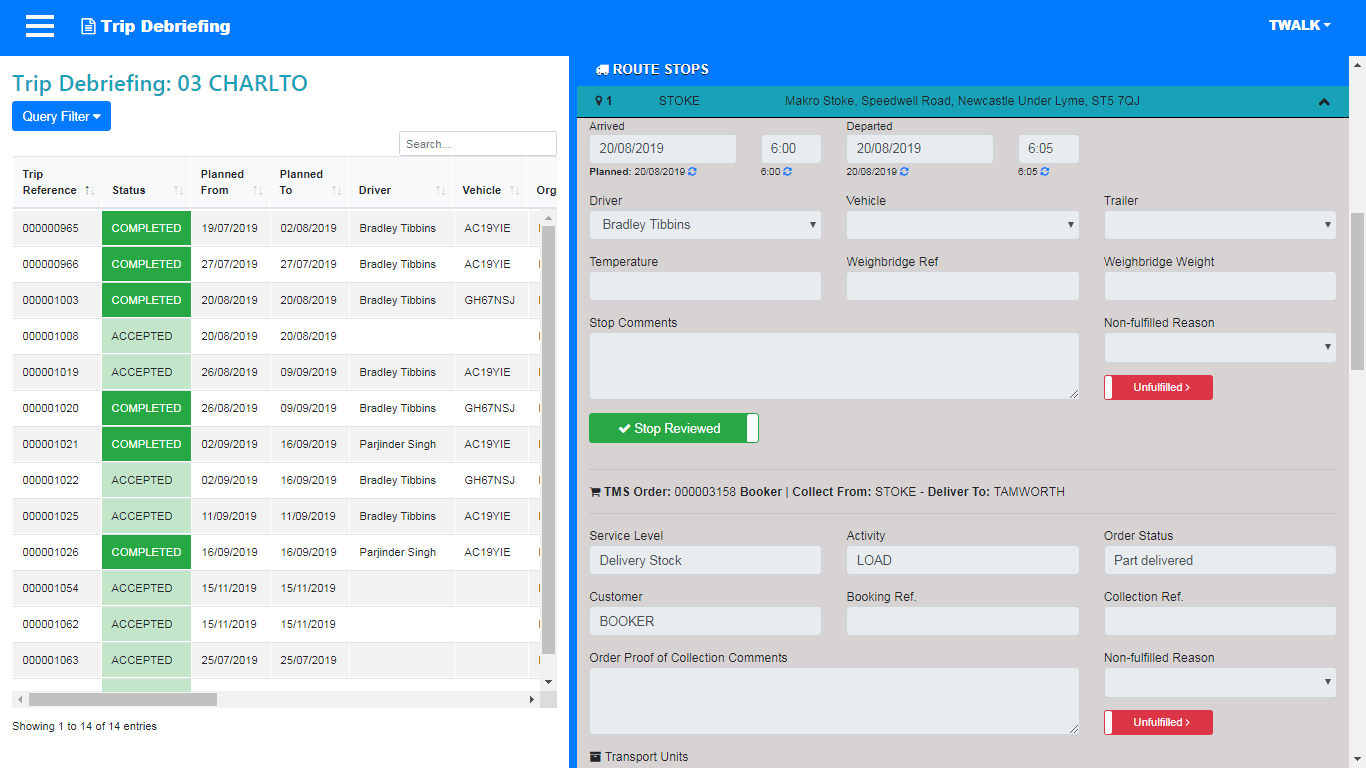The height and width of the screenshot is (768, 1366).
Task: Click refresh icon beside planned departure 6:05
Action: click(1044, 172)
